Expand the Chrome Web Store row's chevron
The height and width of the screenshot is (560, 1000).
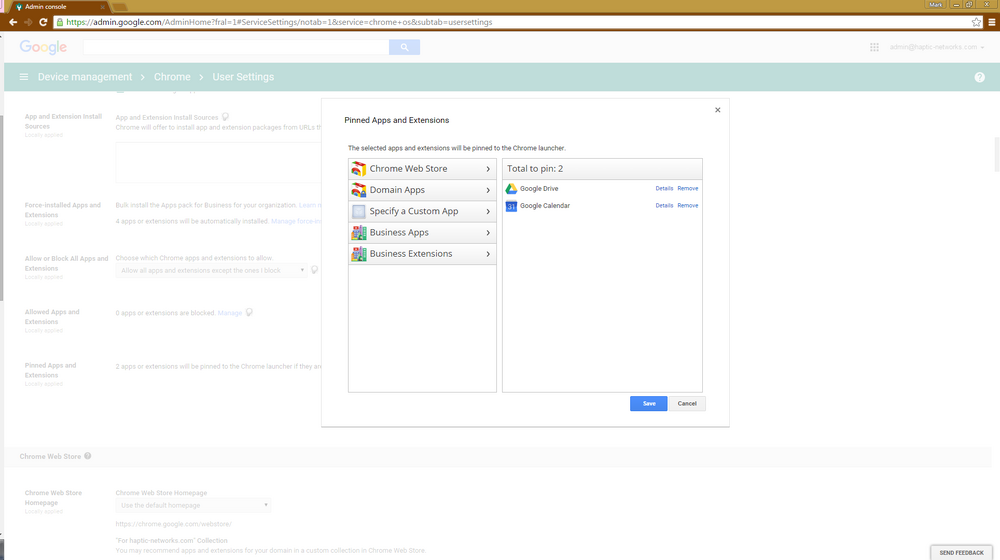[x=488, y=169]
